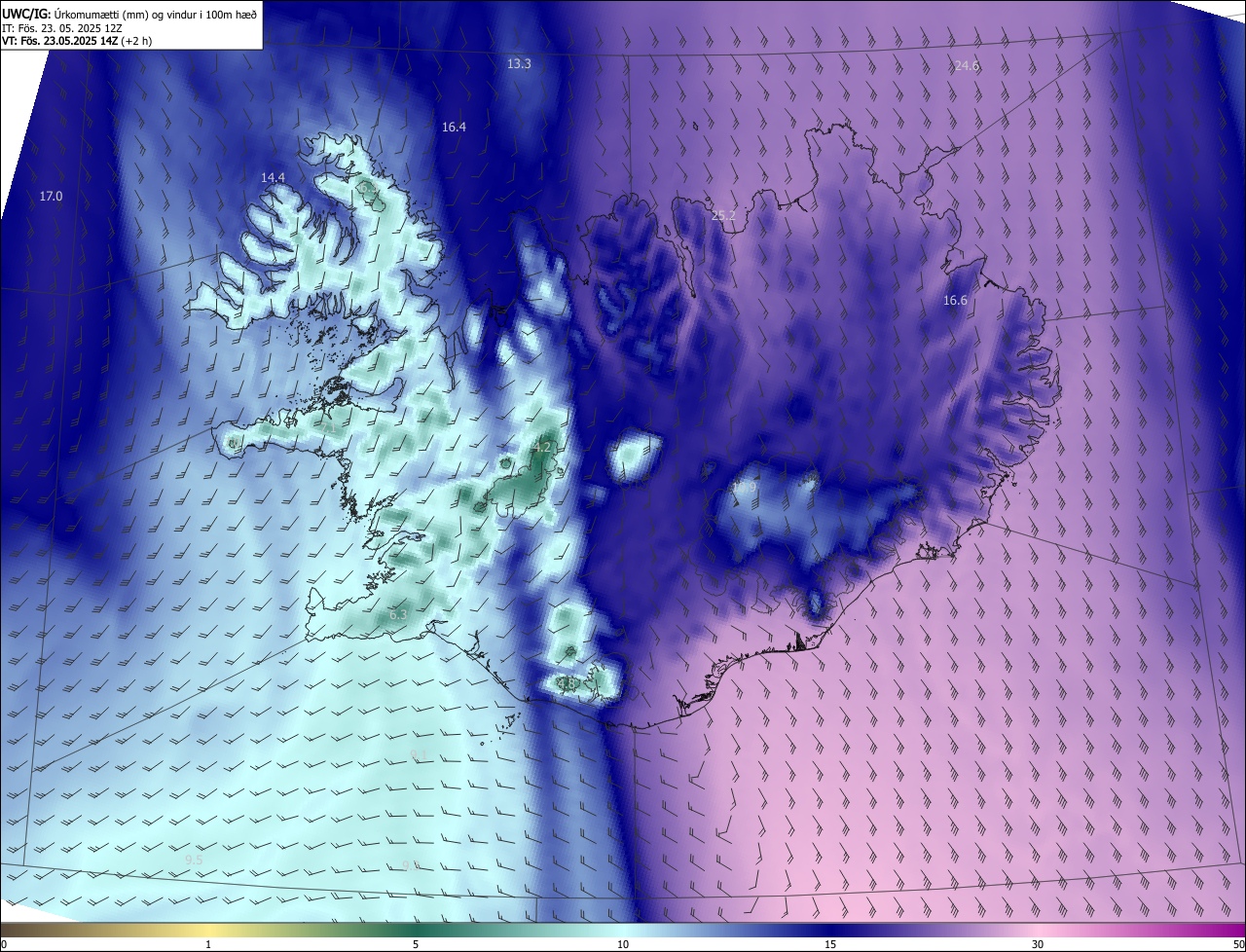Click the map value 24.6
Viewport: 1246px width, 952px height.
click(x=967, y=66)
